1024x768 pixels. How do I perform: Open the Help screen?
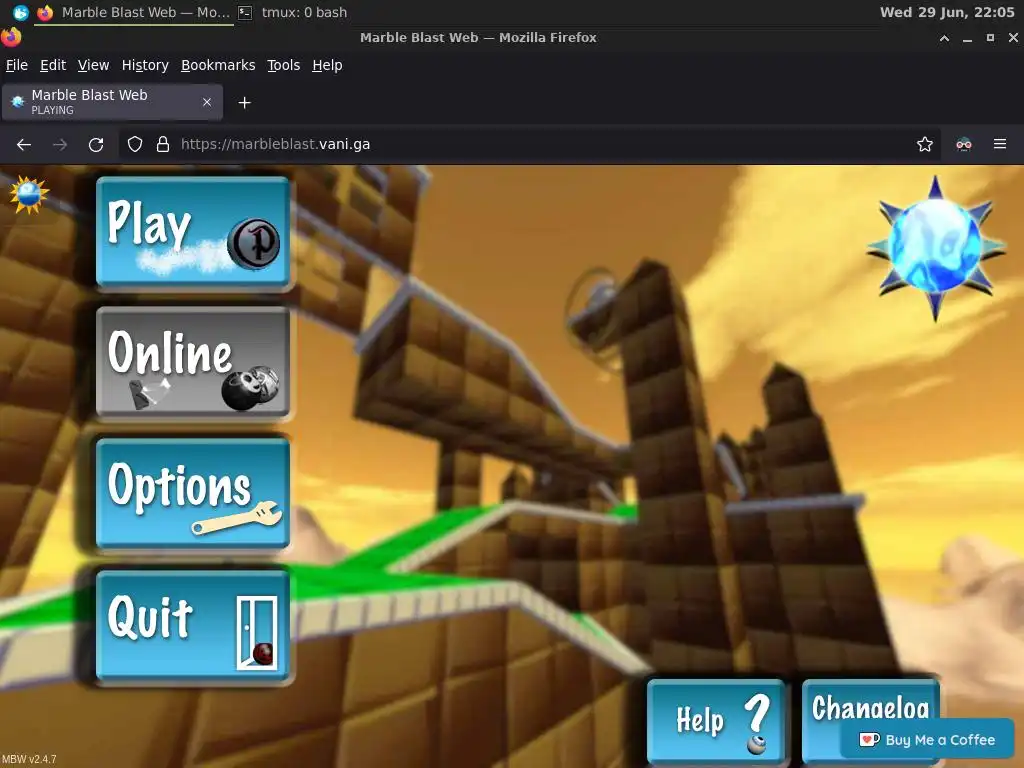coord(716,722)
